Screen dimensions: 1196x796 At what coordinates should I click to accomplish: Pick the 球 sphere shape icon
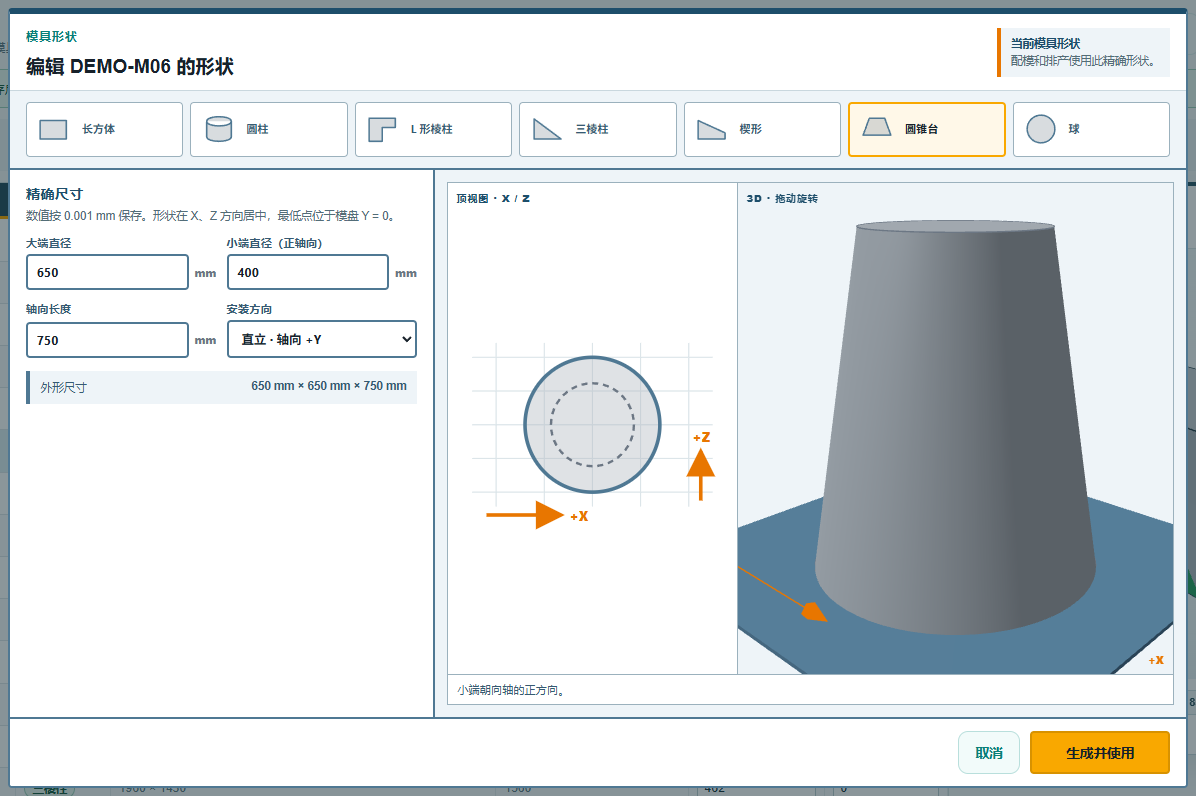pos(1040,129)
